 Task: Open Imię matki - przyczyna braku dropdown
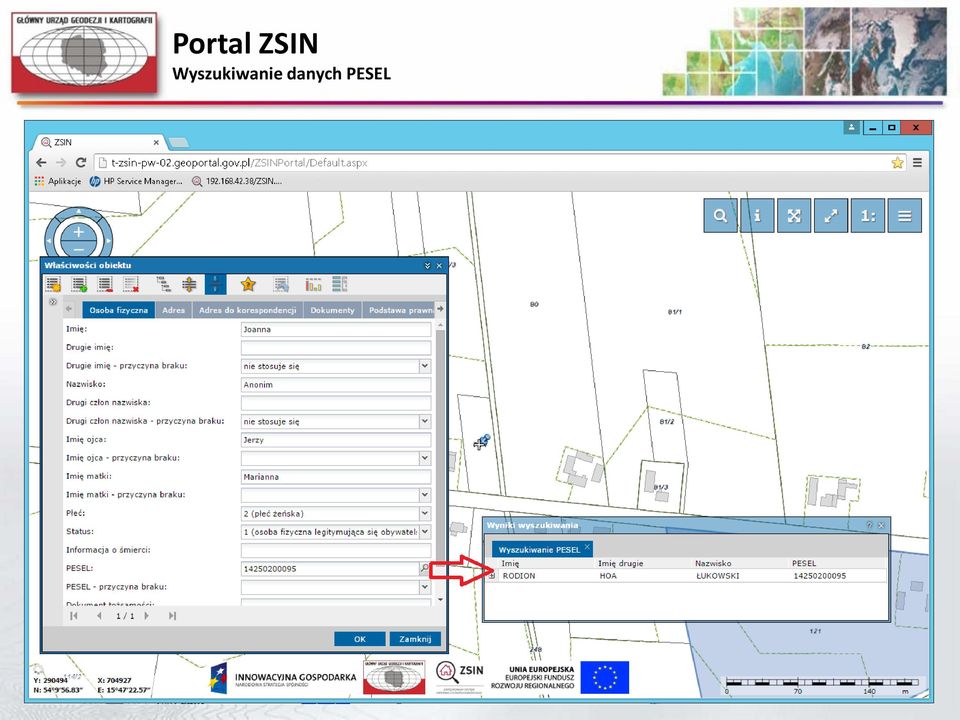(x=424, y=495)
